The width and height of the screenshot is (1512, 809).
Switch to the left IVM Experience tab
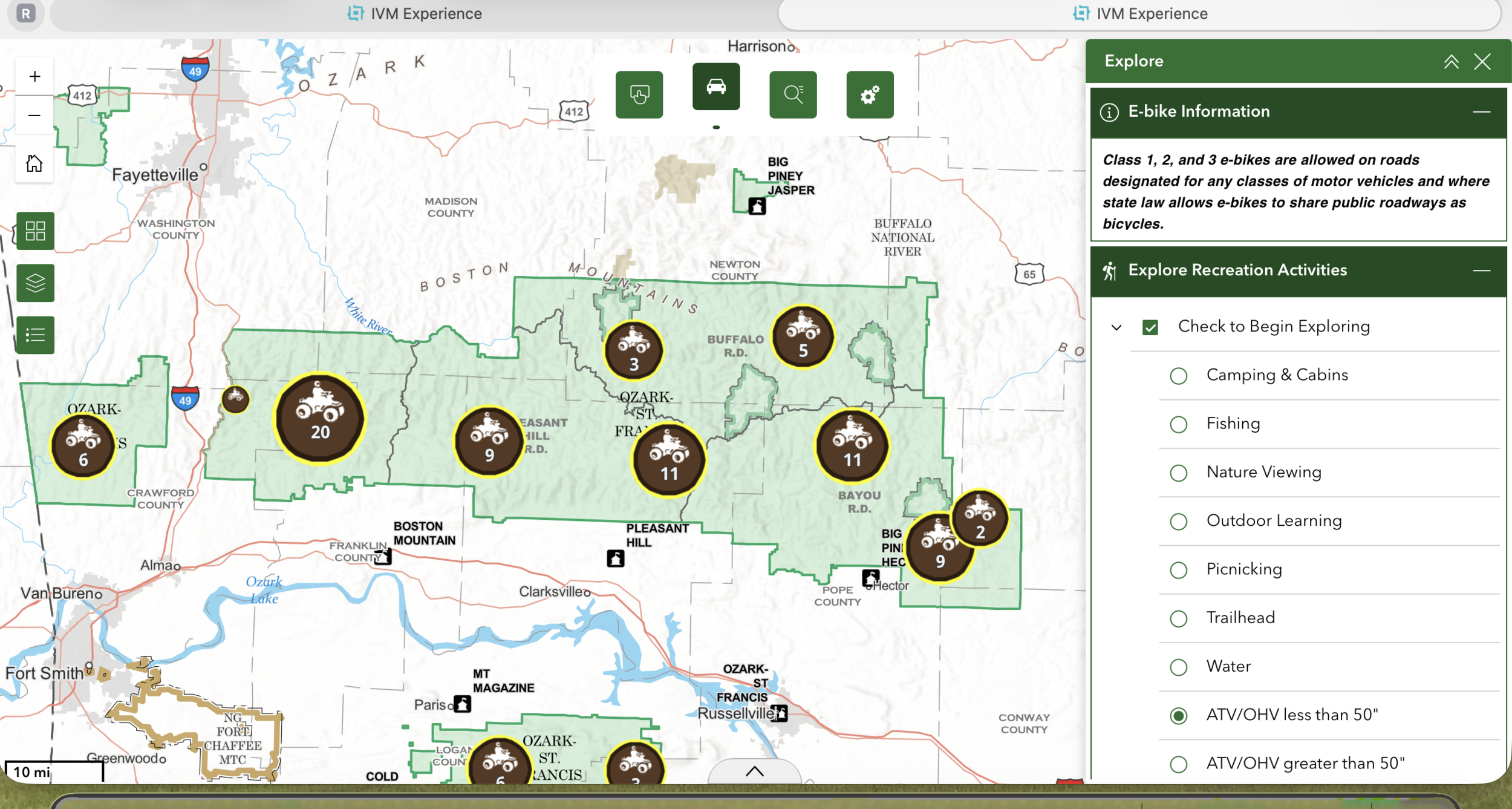[x=415, y=13]
